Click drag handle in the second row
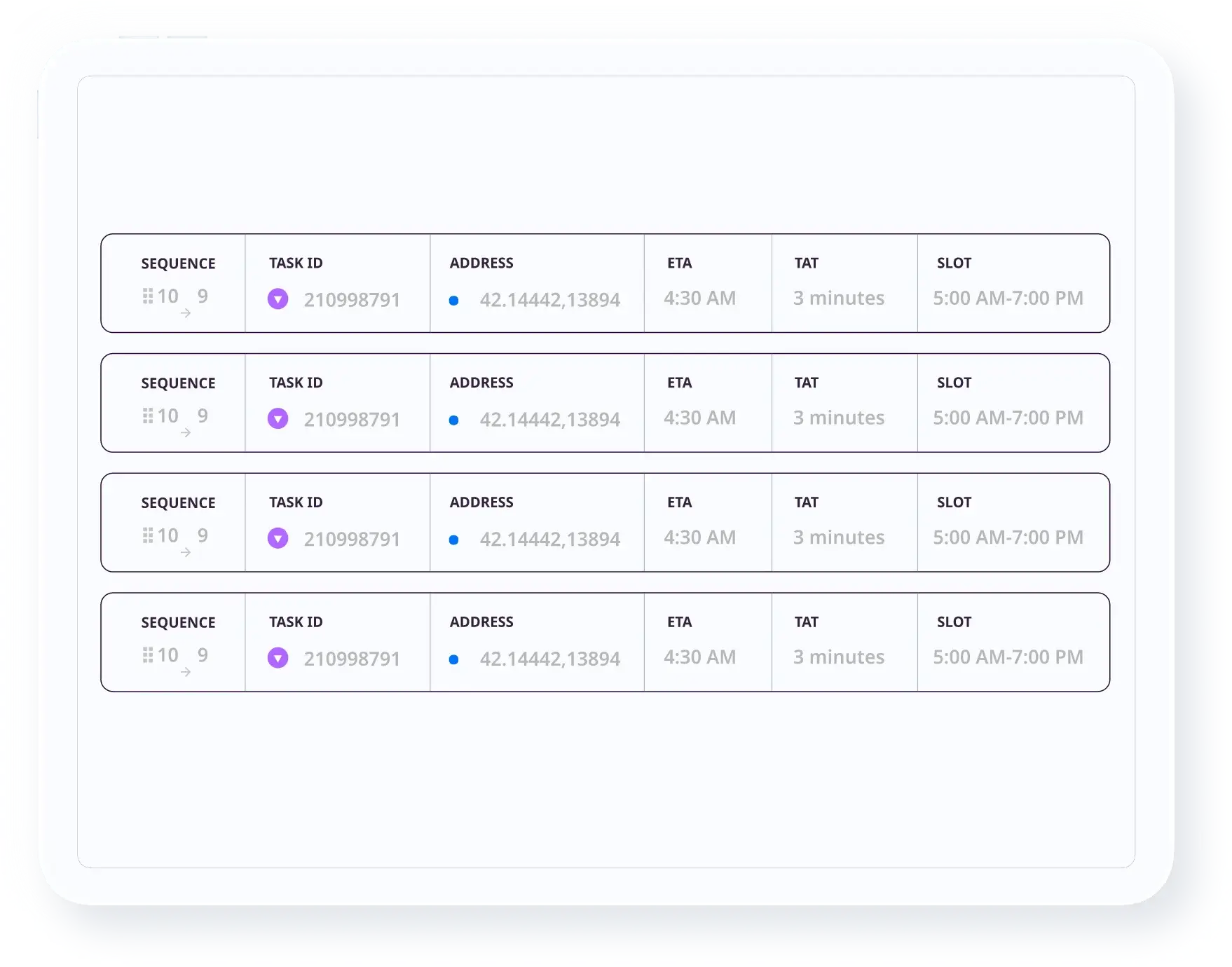This screenshot has width=1232, height=967. pos(148,416)
